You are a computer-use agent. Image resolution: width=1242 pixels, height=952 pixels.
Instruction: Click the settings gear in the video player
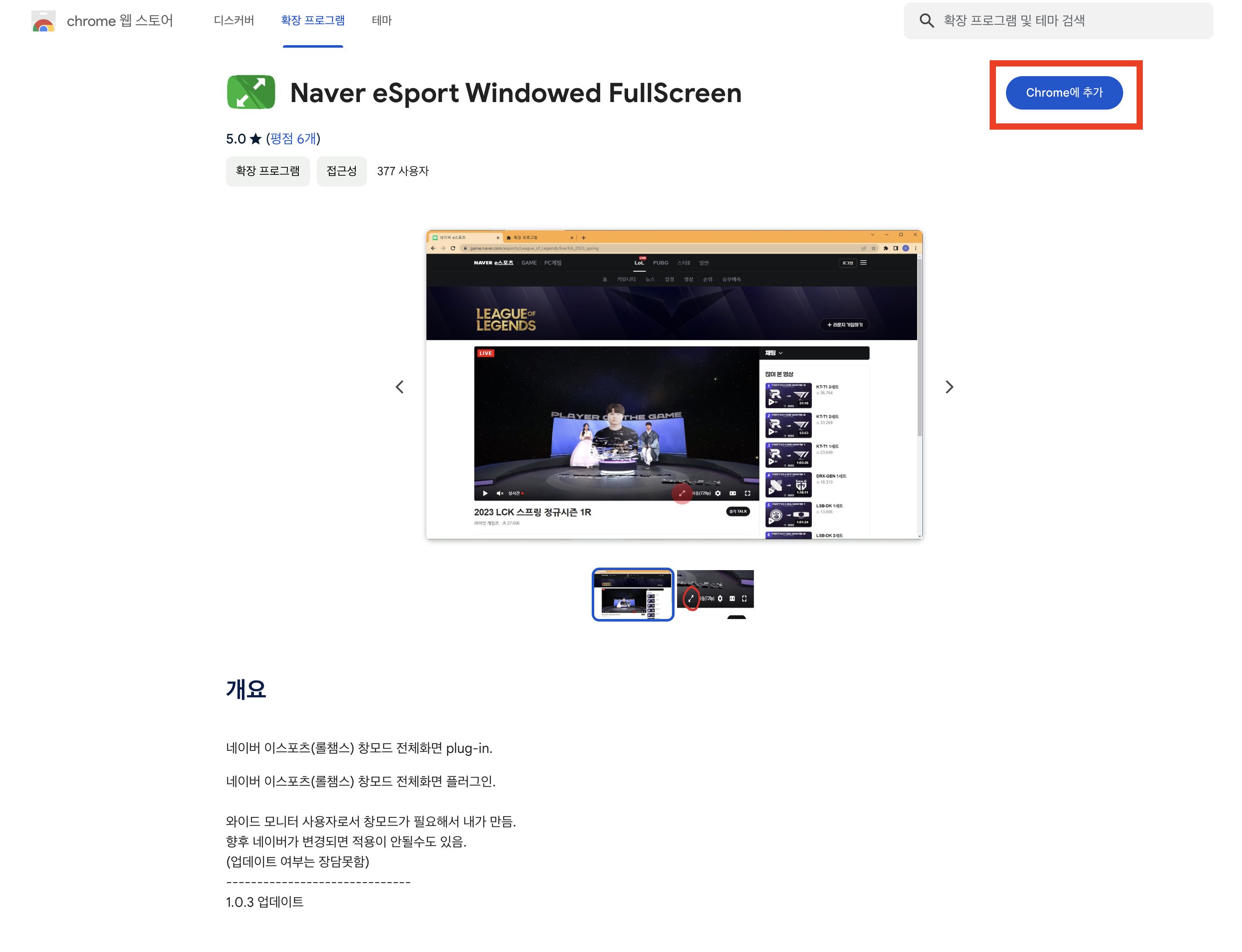[x=718, y=493]
